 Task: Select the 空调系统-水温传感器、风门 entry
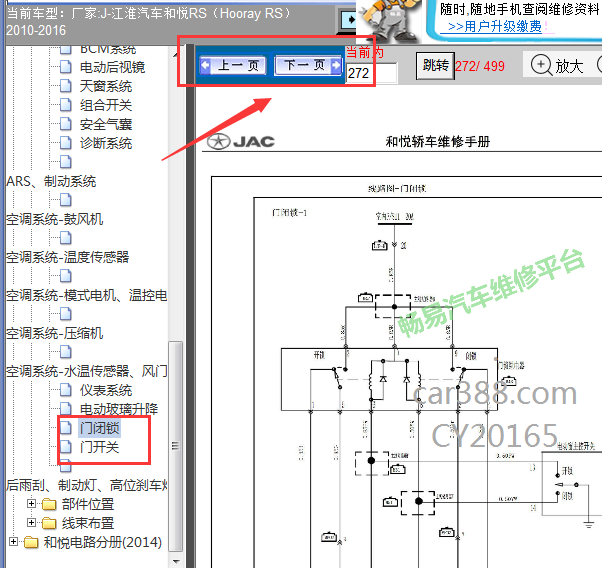(87, 371)
